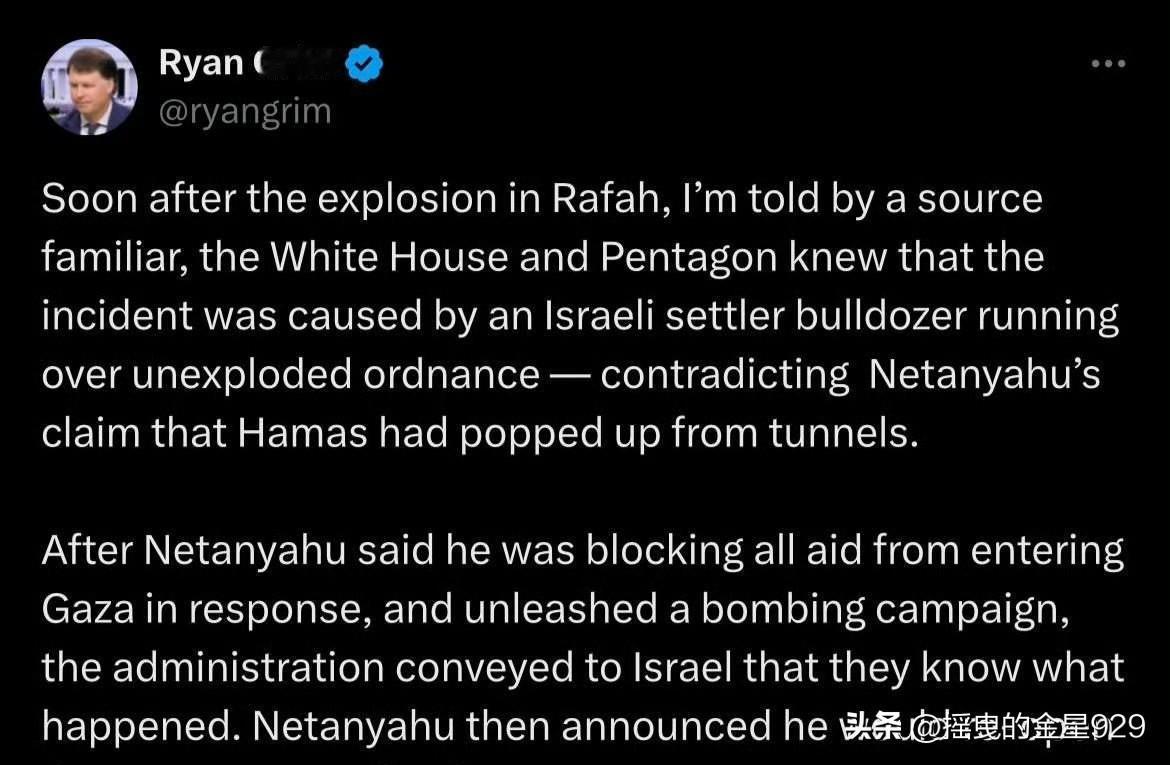Open the more options three-dot menu
Viewport: 1170px width, 765px height.
(1108, 65)
